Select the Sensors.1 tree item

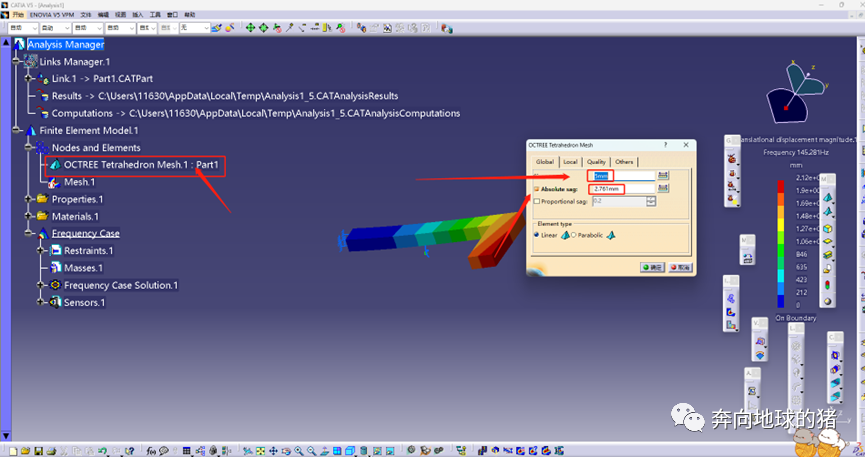click(x=84, y=302)
